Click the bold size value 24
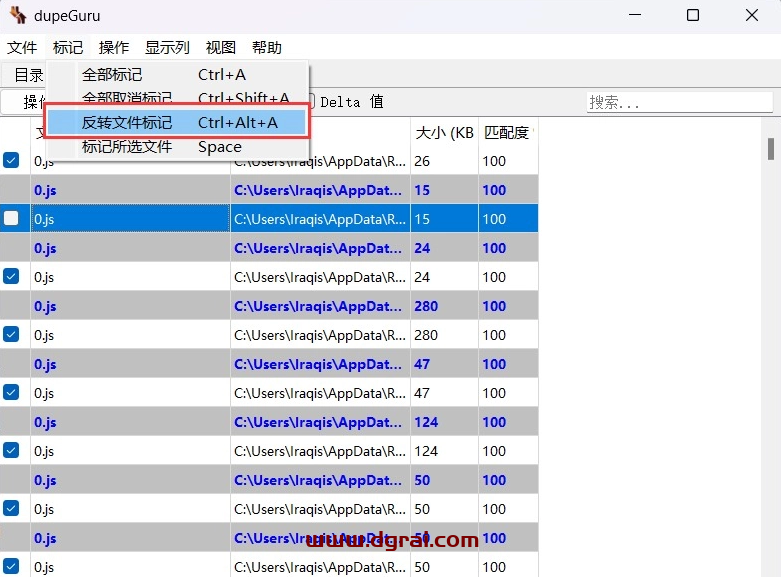The width and height of the screenshot is (781, 577). coord(422,248)
